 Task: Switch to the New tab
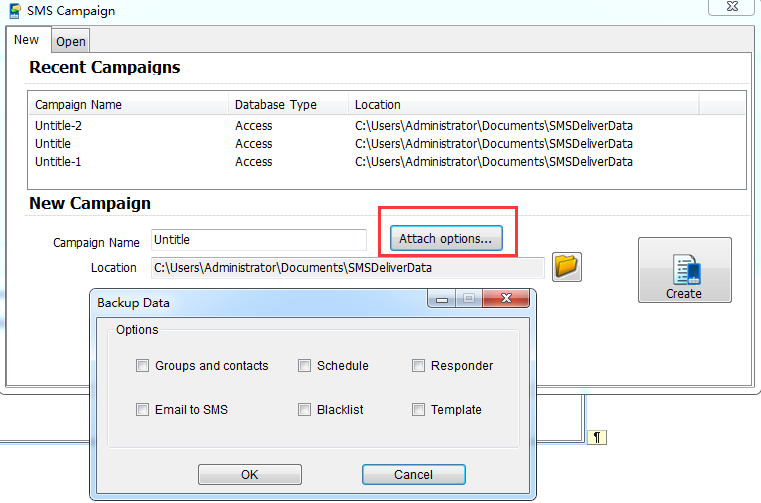click(27, 40)
